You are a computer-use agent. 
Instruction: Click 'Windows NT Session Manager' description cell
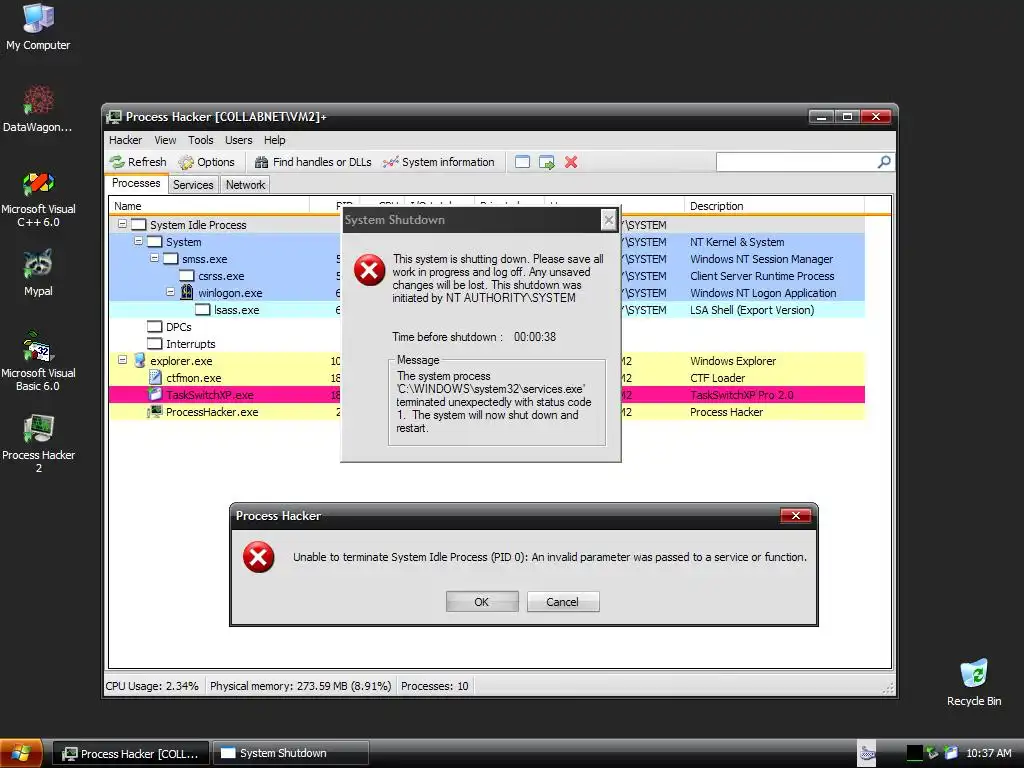[761, 259]
